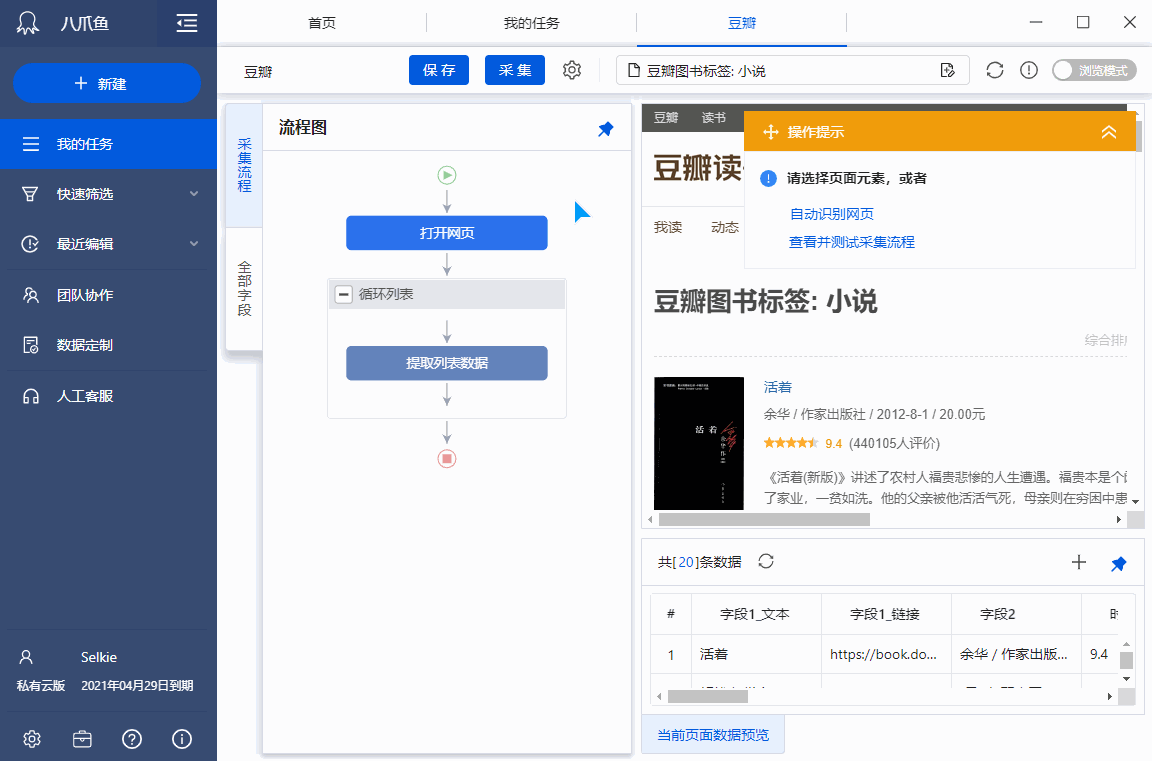This screenshot has width=1152, height=761.
Task: Collapse the 循环列表 loop box
Action: coord(343,294)
